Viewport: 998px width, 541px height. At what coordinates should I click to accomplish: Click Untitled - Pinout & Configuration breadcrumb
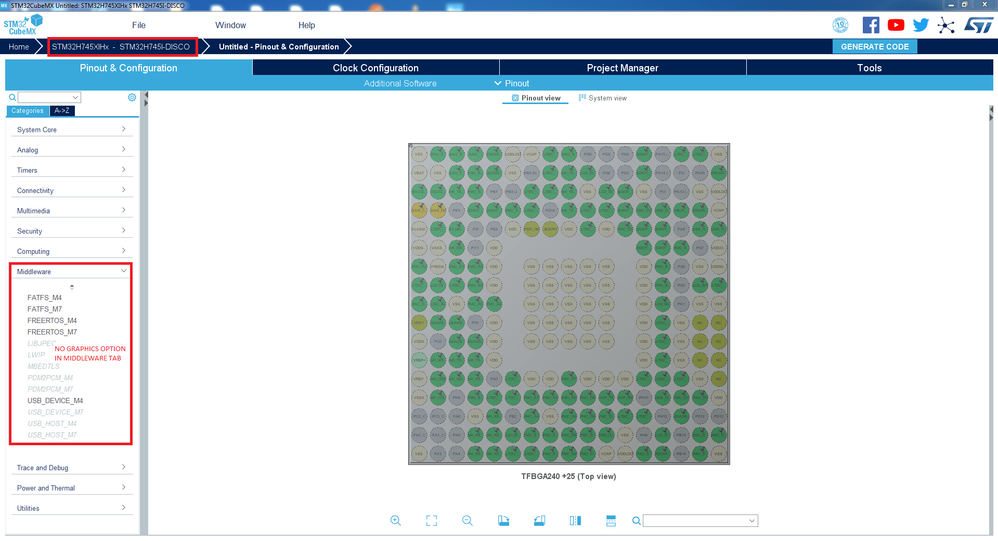pos(279,46)
